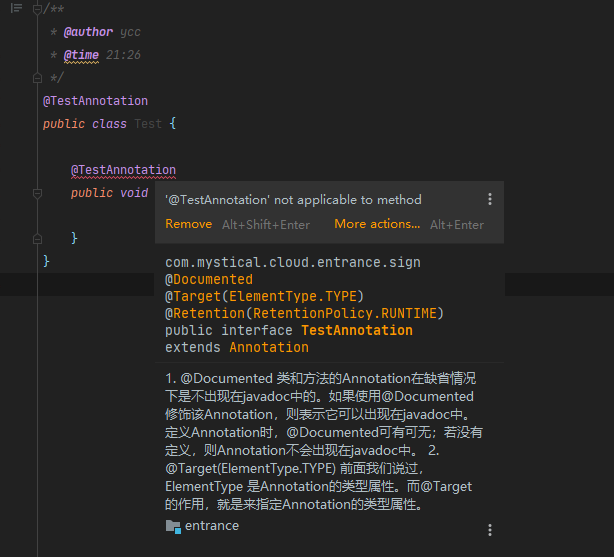Click the underlined @TestAnnotation on the method
This screenshot has width=614, height=557.
[x=123, y=170]
